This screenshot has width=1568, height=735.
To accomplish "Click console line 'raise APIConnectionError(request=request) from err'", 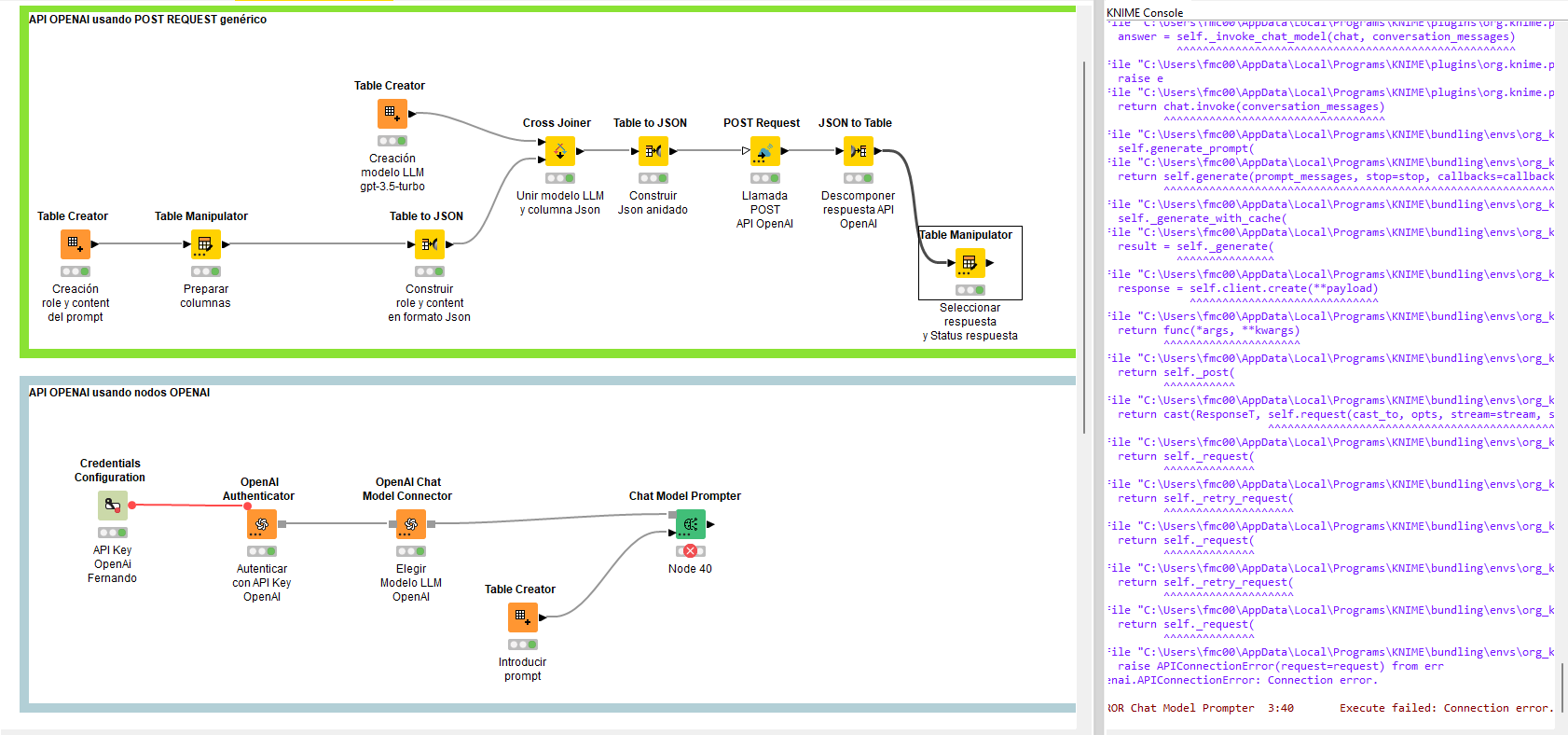I will tap(1280, 667).
